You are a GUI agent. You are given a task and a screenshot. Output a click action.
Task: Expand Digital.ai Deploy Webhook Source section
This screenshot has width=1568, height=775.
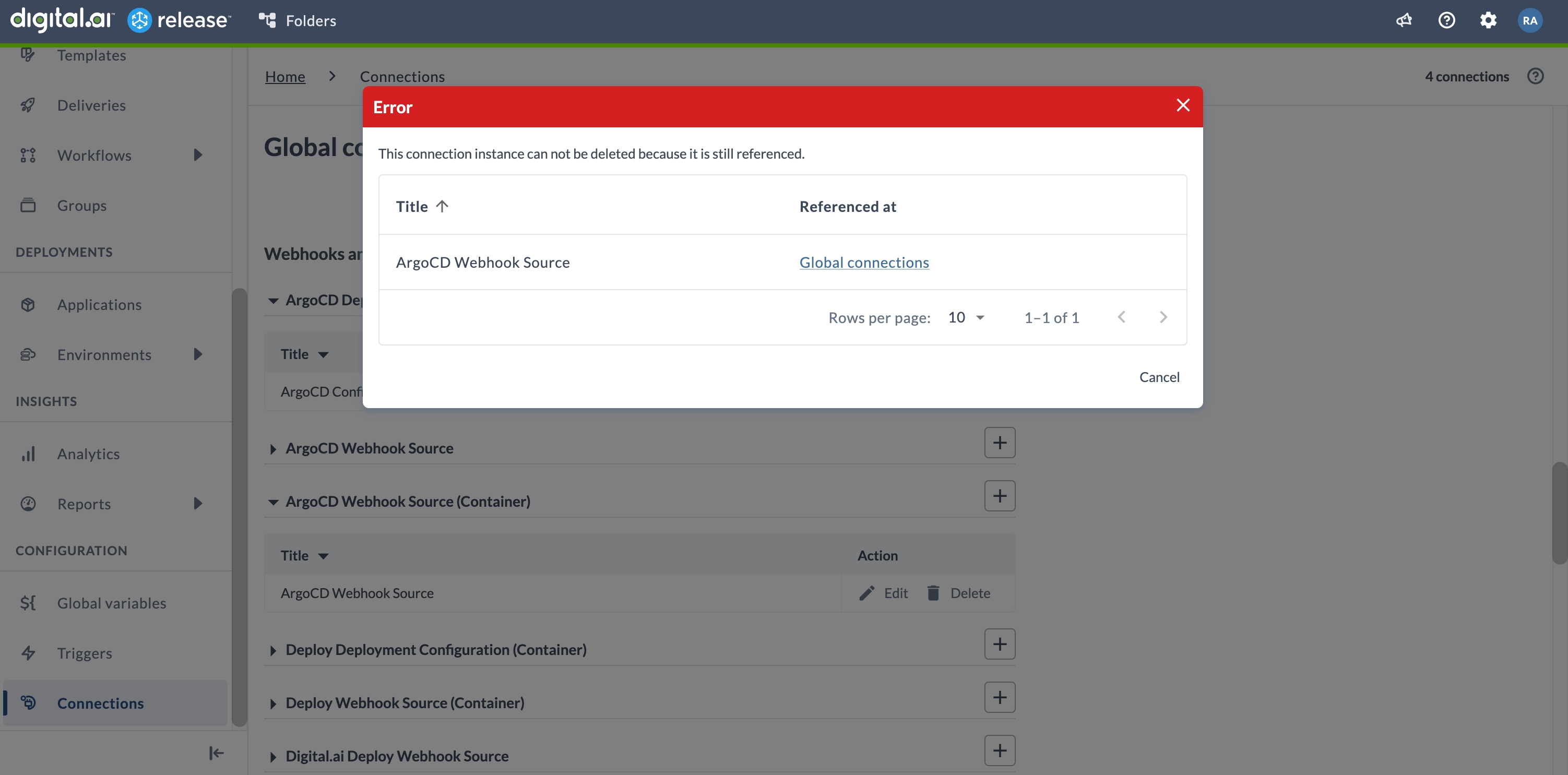point(274,757)
